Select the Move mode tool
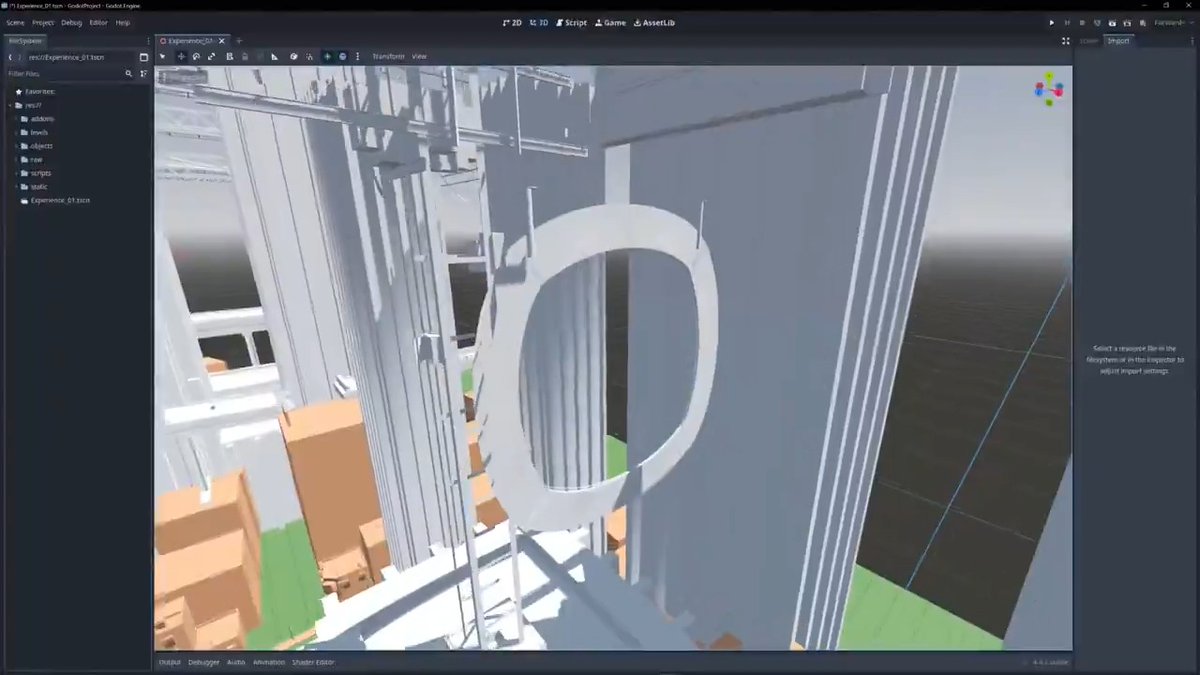 point(181,56)
